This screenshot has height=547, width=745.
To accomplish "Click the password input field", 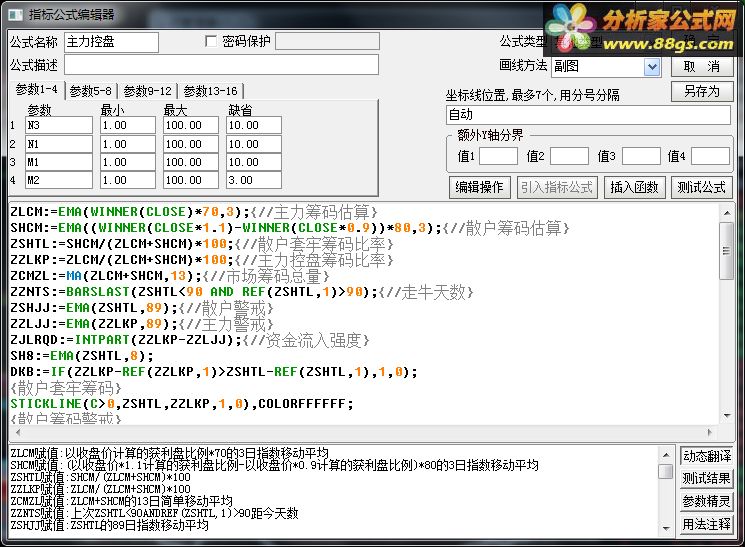I will point(327,41).
